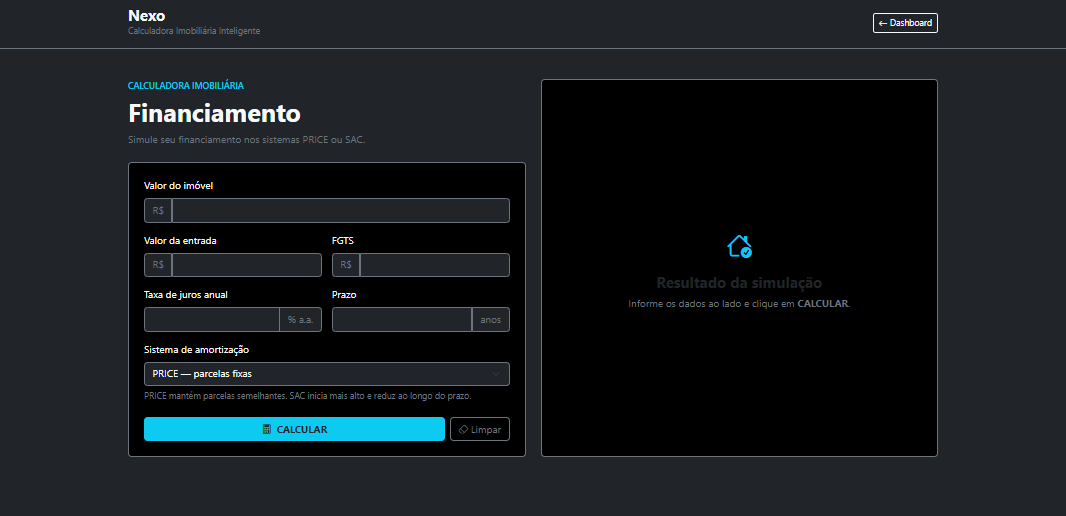Focus the Prazo years input field
This screenshot has height=516, width=1066.
[402, 320]
